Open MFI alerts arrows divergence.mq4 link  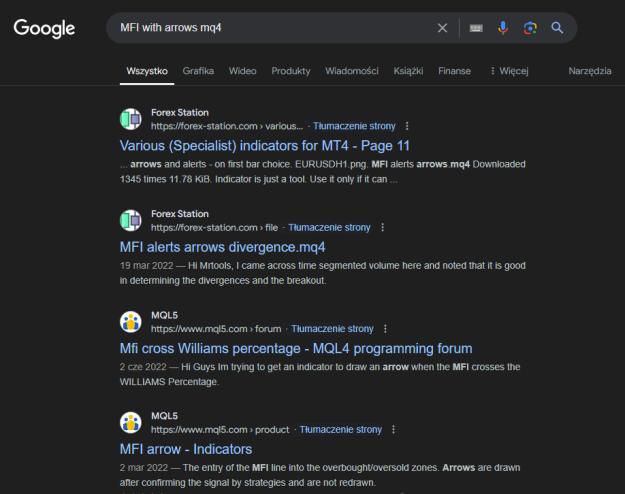pos(222,247)
